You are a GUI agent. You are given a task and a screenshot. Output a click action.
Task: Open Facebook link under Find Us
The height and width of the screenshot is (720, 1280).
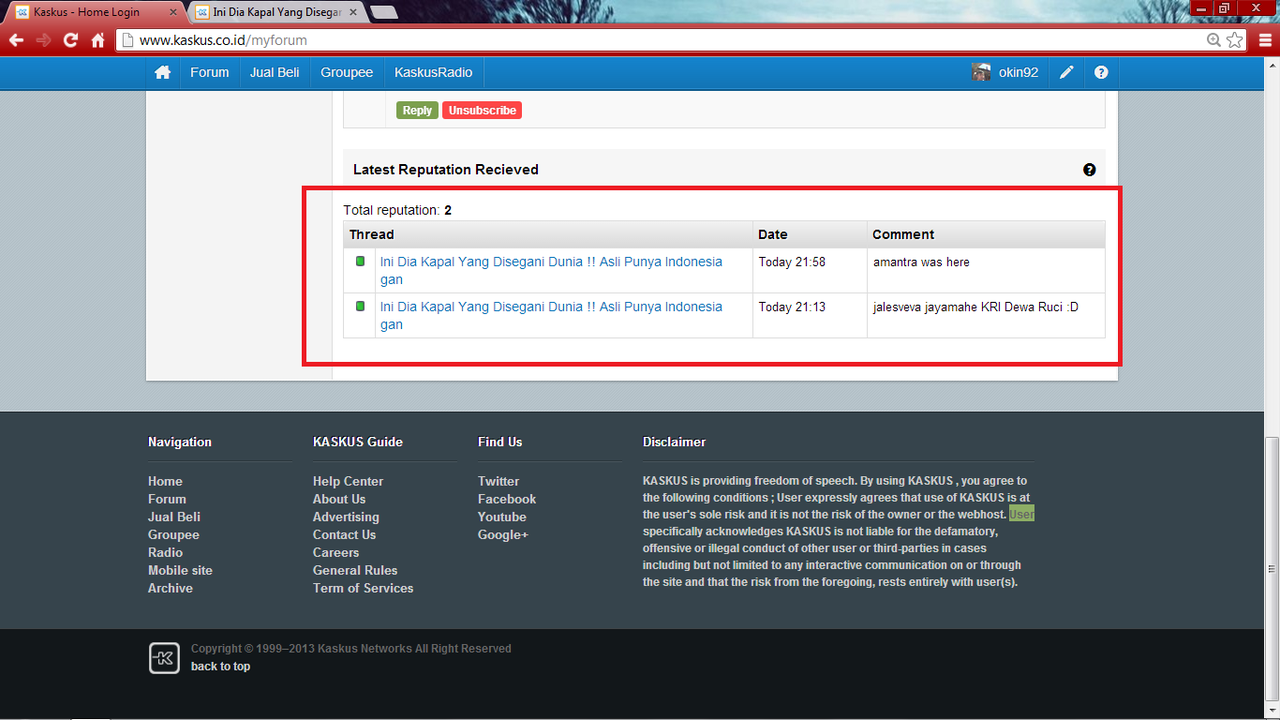(507, 499)
